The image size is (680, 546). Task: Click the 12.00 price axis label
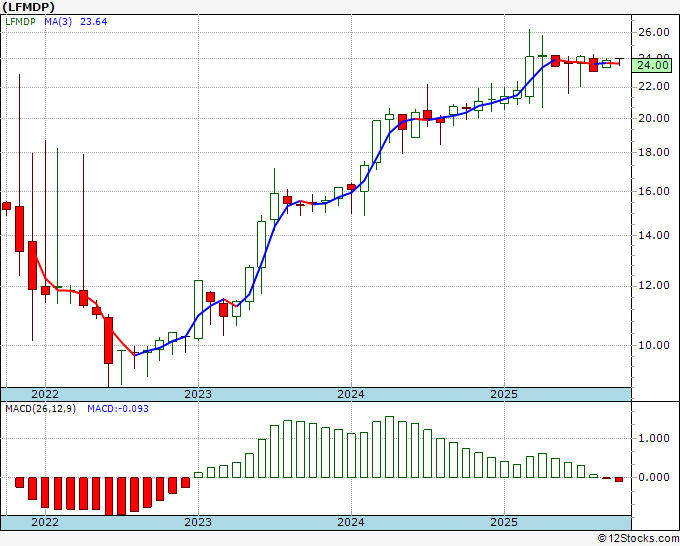(654, 285)
